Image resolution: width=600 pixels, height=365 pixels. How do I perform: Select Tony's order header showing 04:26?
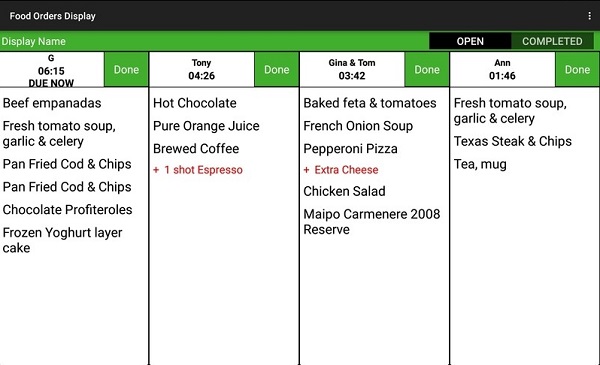tap(202, 70)
